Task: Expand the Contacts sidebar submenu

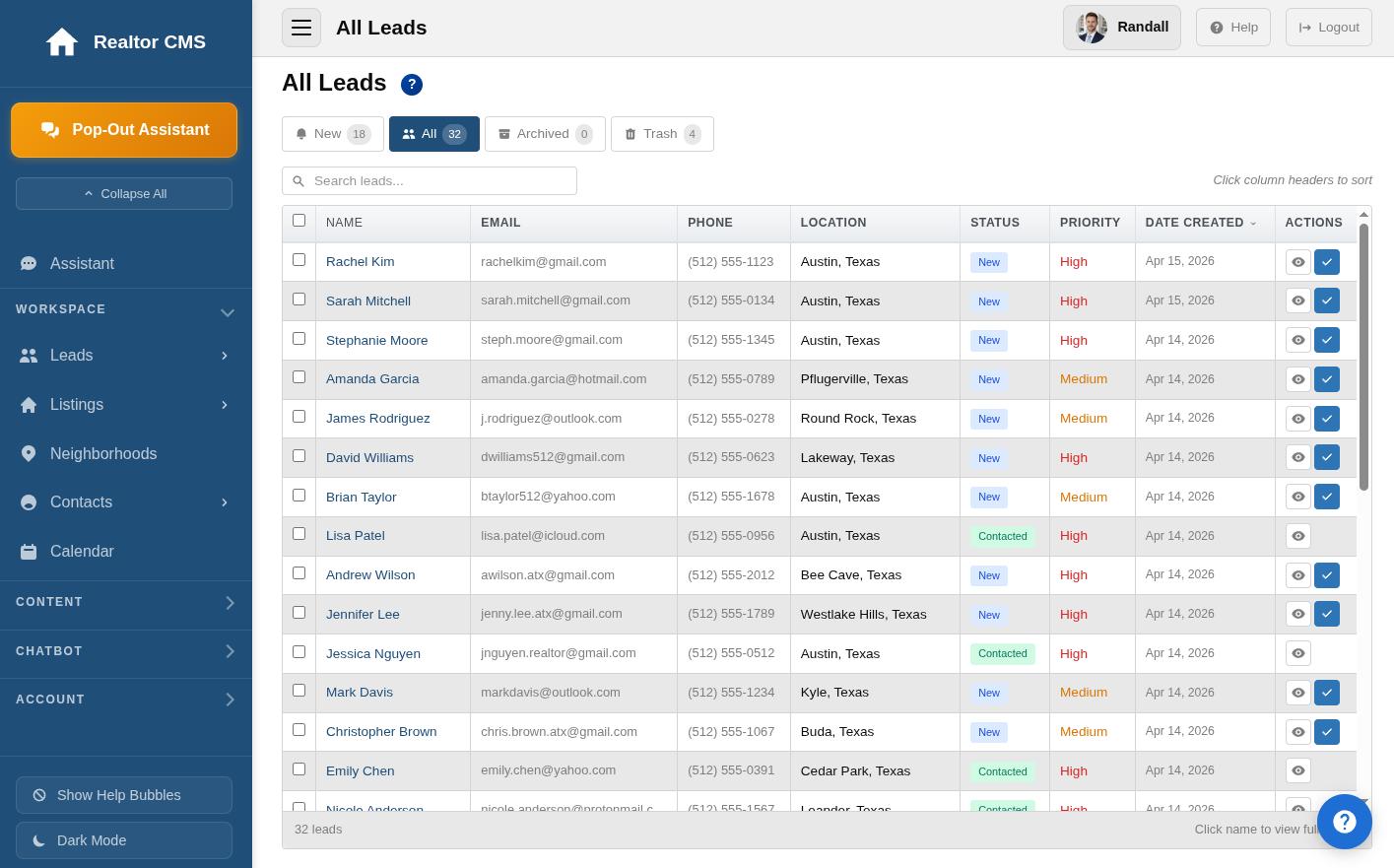Action: (225, 502)
